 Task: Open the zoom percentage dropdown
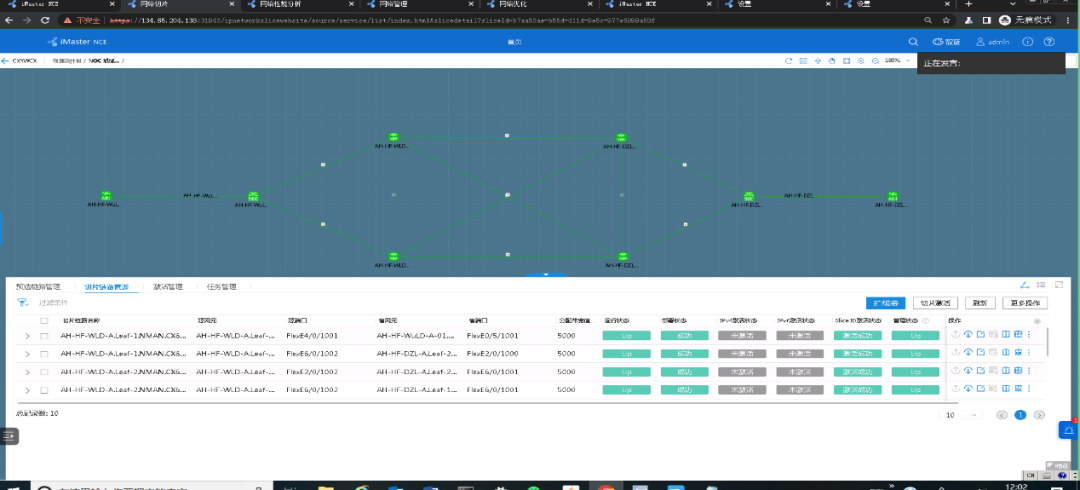point(897,61)
